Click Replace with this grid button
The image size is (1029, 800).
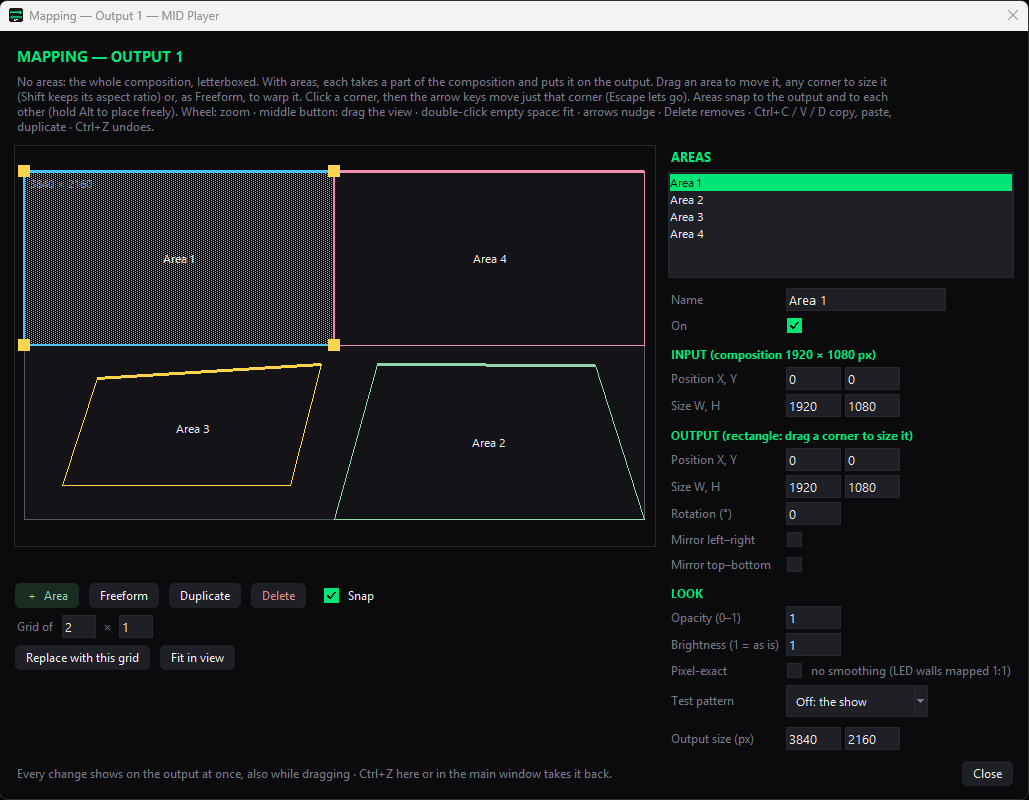point(82,658)
